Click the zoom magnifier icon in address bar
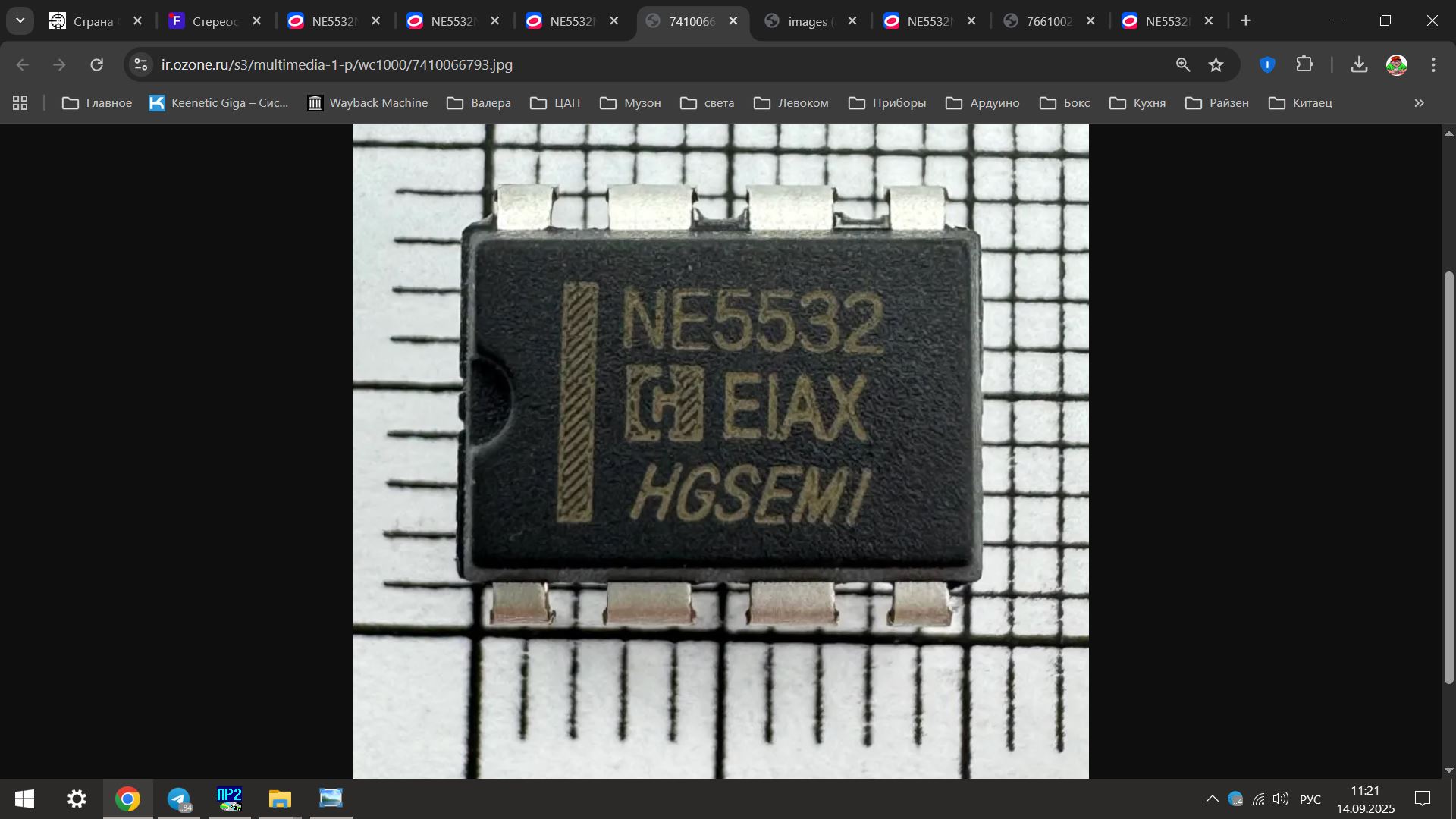The width and height of the screenshot is (1456, 819). [x=1183, y=65]
